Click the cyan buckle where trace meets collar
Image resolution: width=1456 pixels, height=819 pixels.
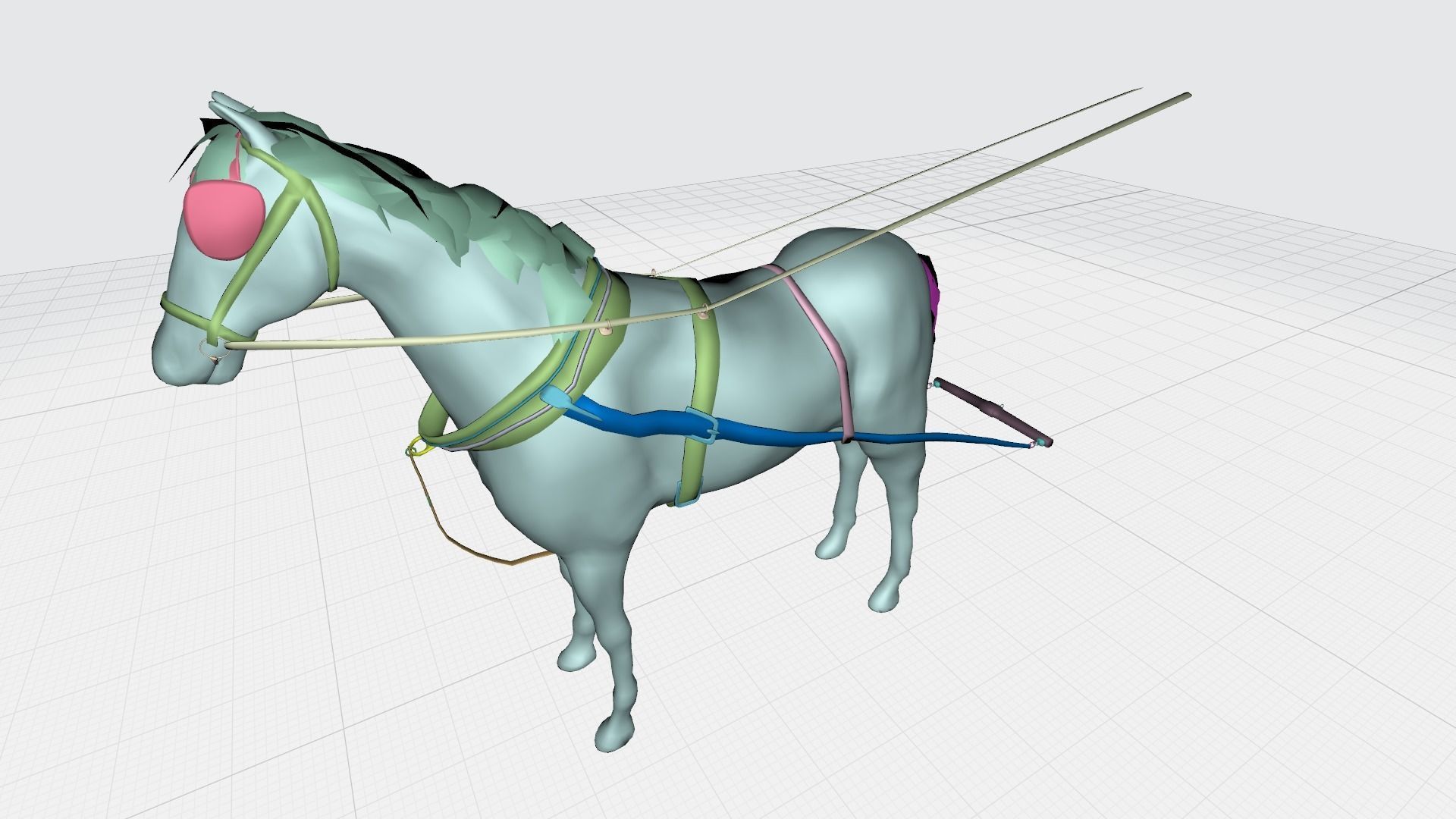(557, 398)
